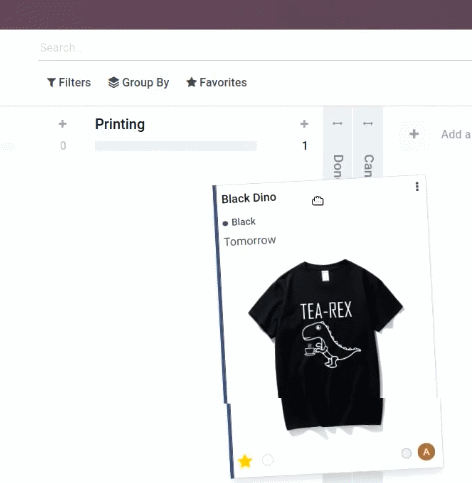The image size is (472, 483).
Task: Unfold the collapsed Cancelled column
Action: [x=368, y=143]
